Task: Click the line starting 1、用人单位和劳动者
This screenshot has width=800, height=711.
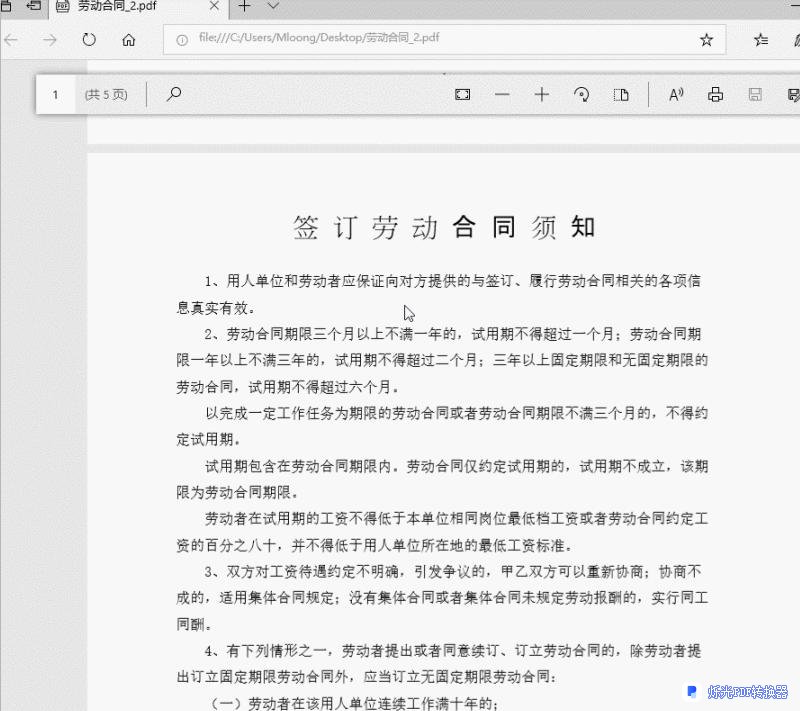Action: (x=453, y=281)
